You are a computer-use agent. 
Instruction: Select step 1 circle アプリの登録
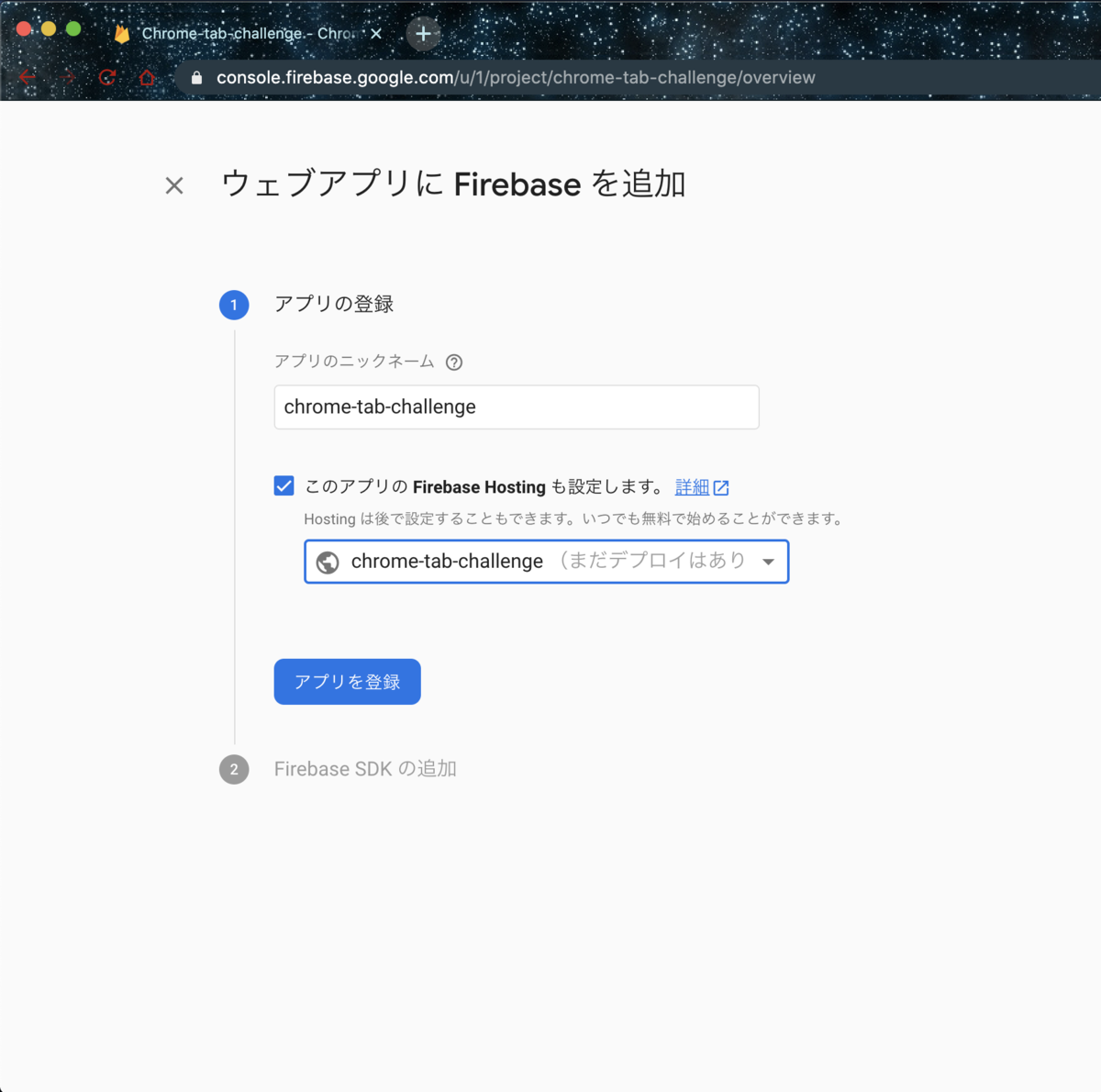(x=234, y=305)
